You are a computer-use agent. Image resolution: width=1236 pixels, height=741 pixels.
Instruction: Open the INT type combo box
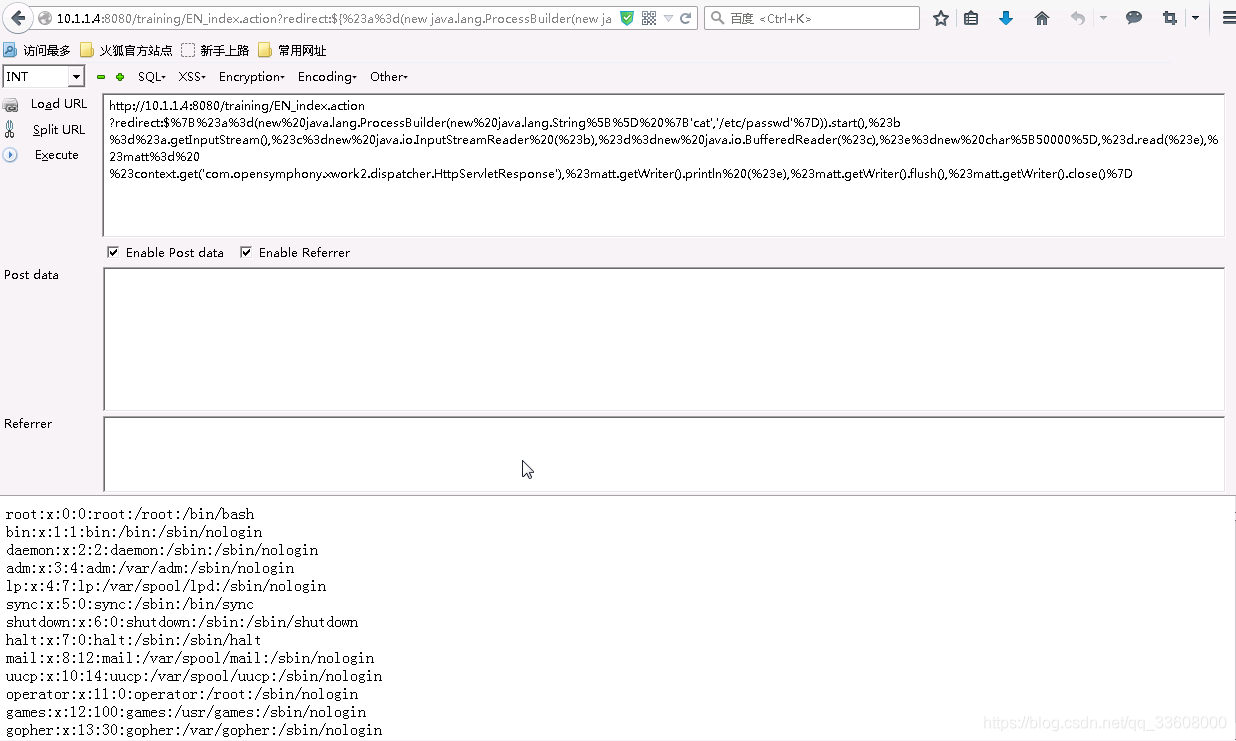44,76
